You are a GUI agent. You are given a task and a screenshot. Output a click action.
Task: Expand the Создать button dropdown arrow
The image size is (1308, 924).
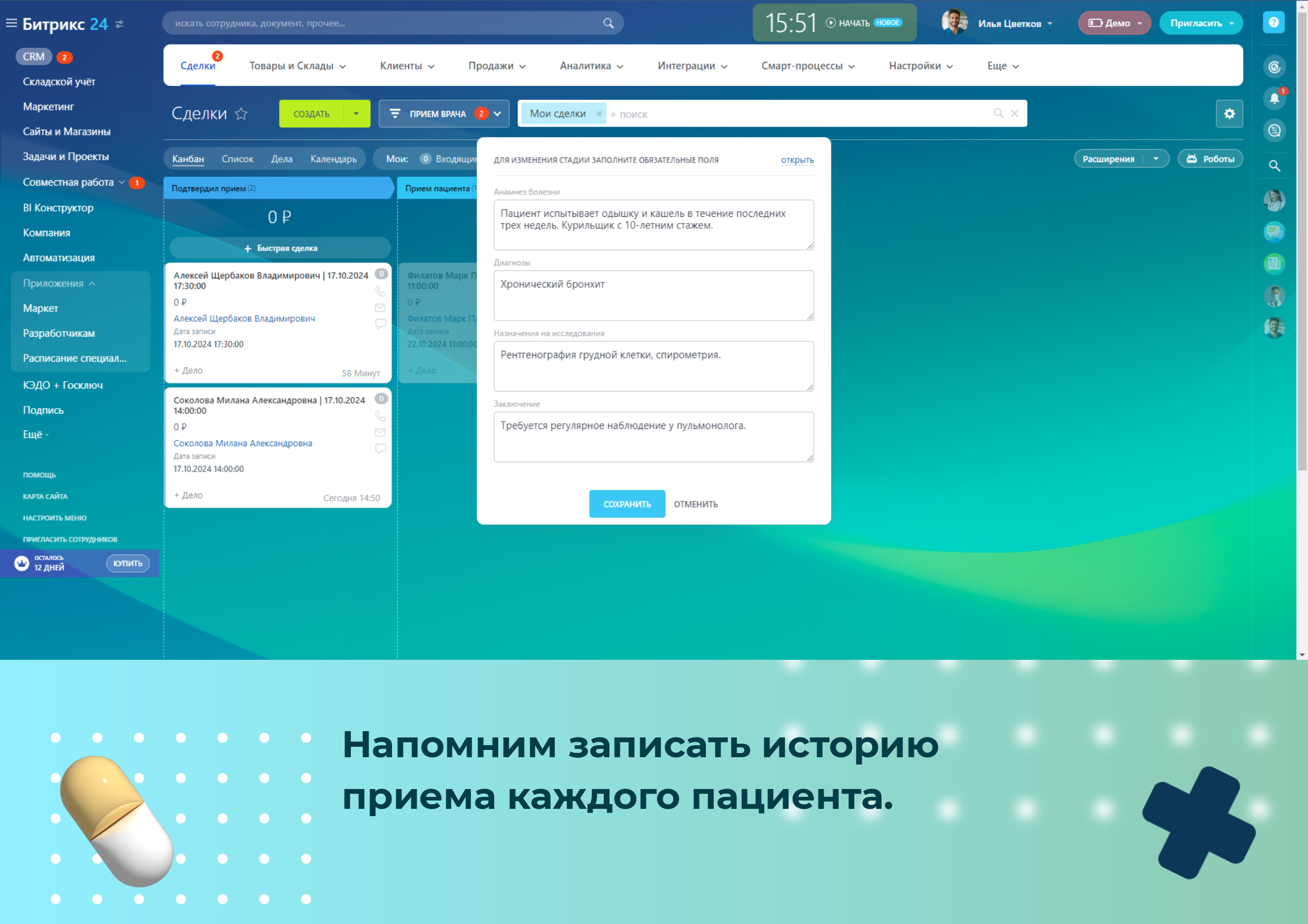pos(356,114)
